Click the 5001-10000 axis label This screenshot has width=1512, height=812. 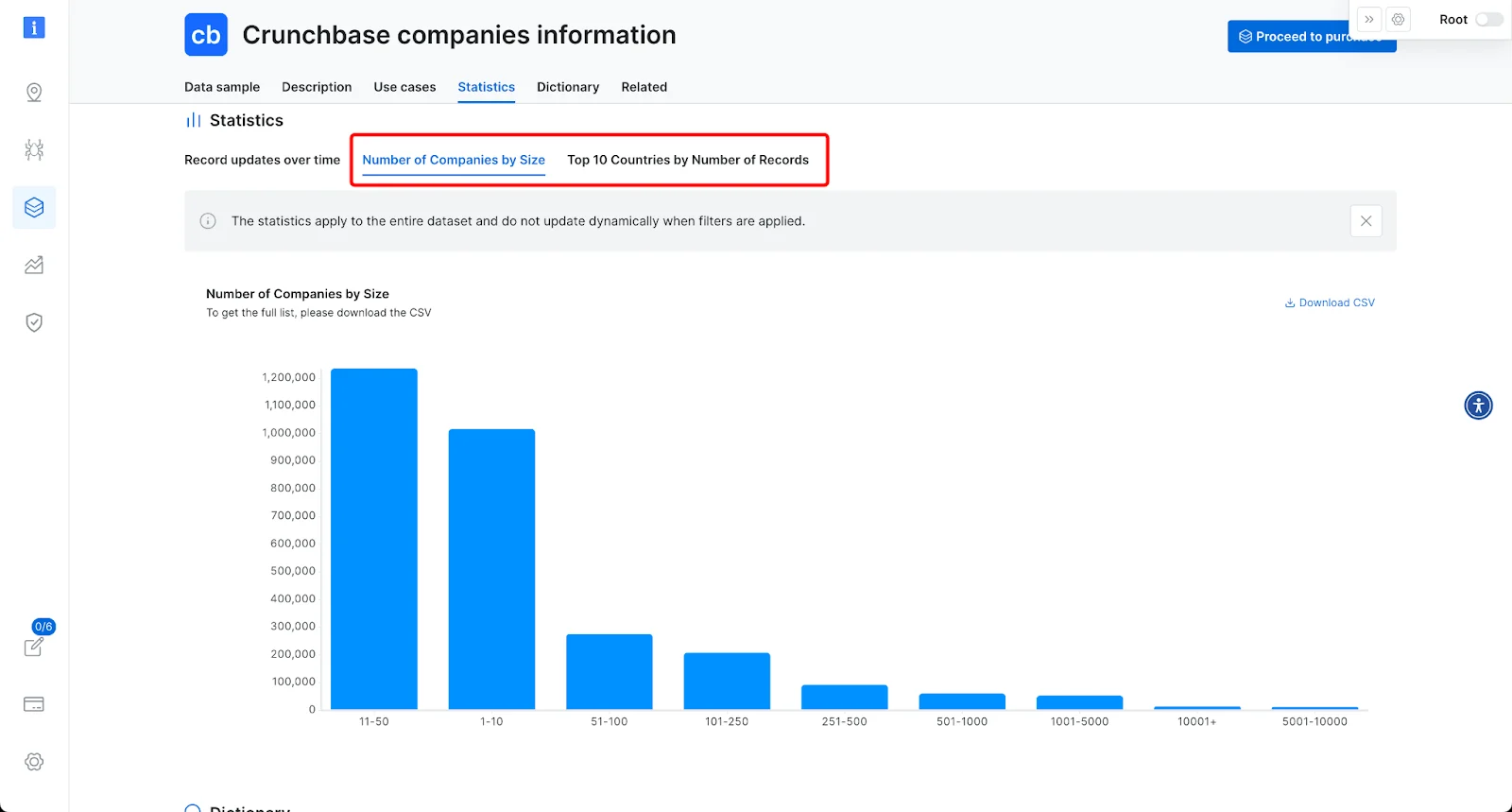coord(1315,721)
